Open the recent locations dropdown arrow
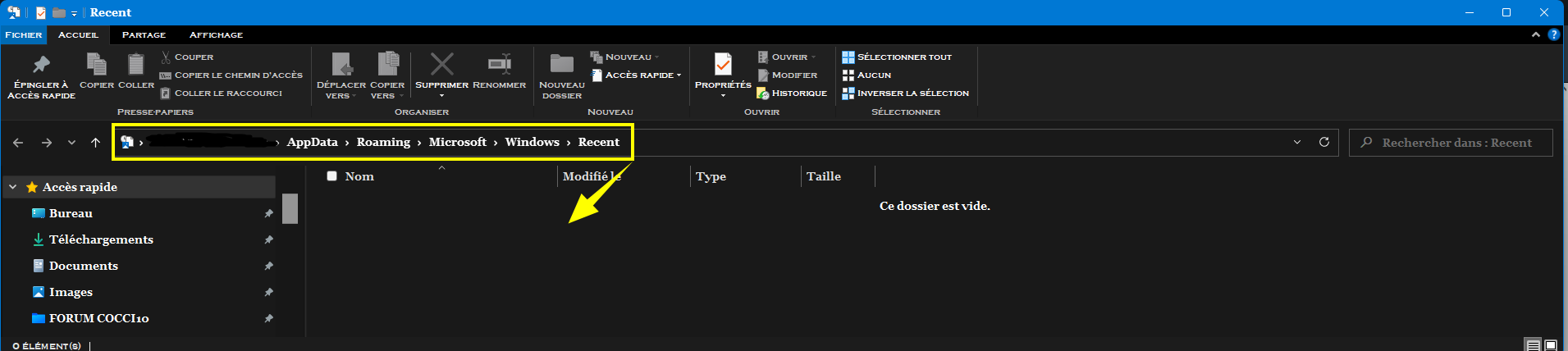 click(x=71, y=143)
